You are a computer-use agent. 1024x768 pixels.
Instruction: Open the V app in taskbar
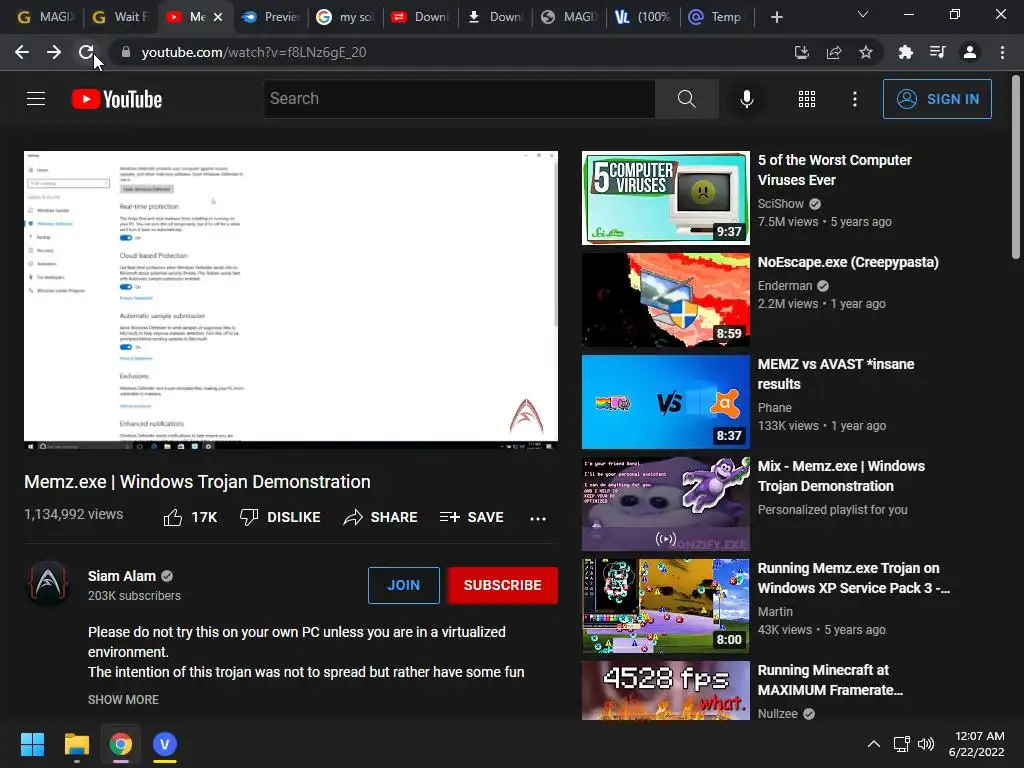[165, 744]
